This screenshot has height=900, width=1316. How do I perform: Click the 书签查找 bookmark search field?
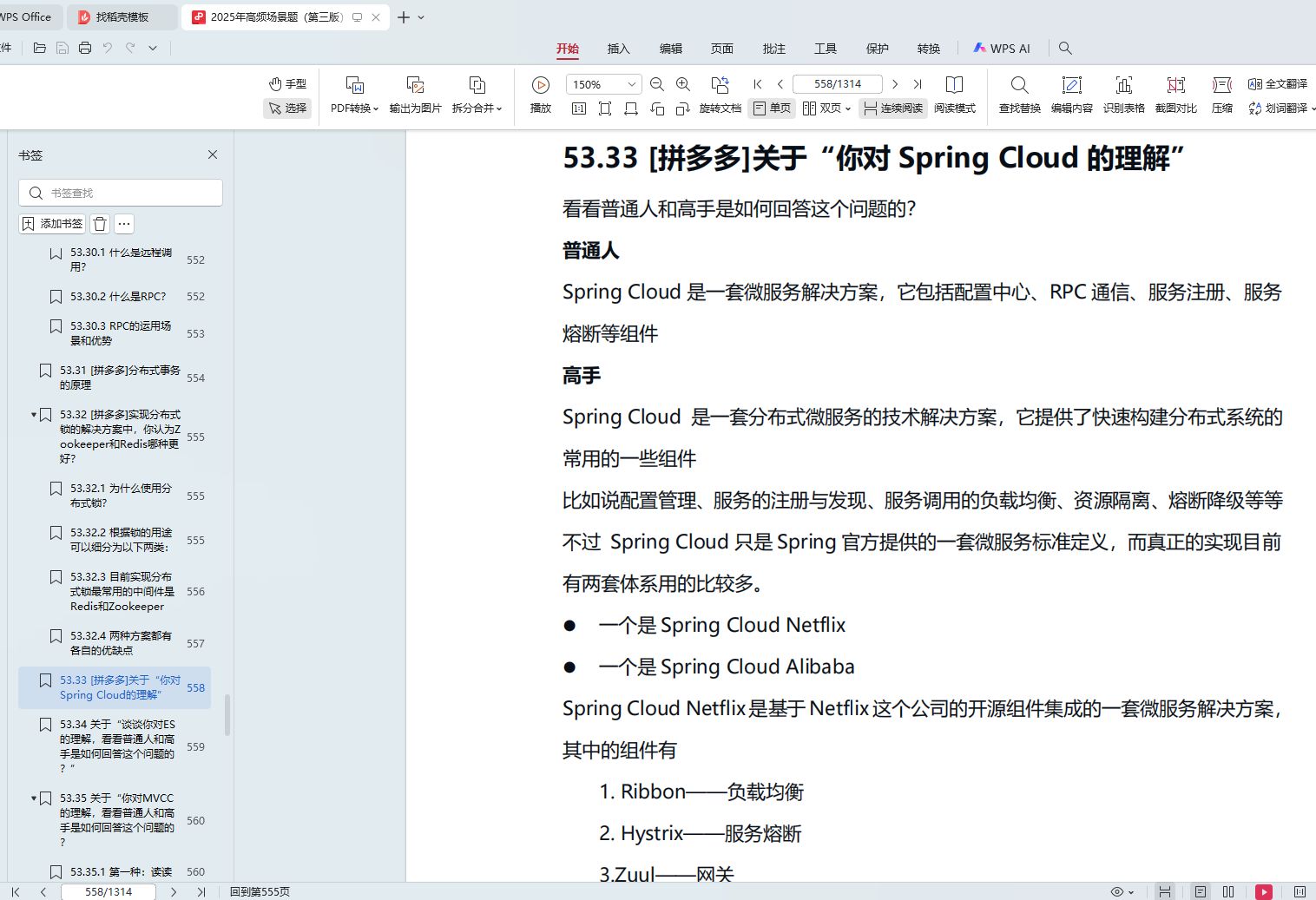(121, 193)
